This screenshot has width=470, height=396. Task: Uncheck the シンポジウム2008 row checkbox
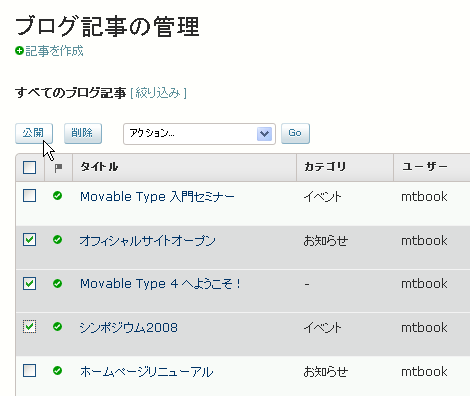tap(30, 327)
